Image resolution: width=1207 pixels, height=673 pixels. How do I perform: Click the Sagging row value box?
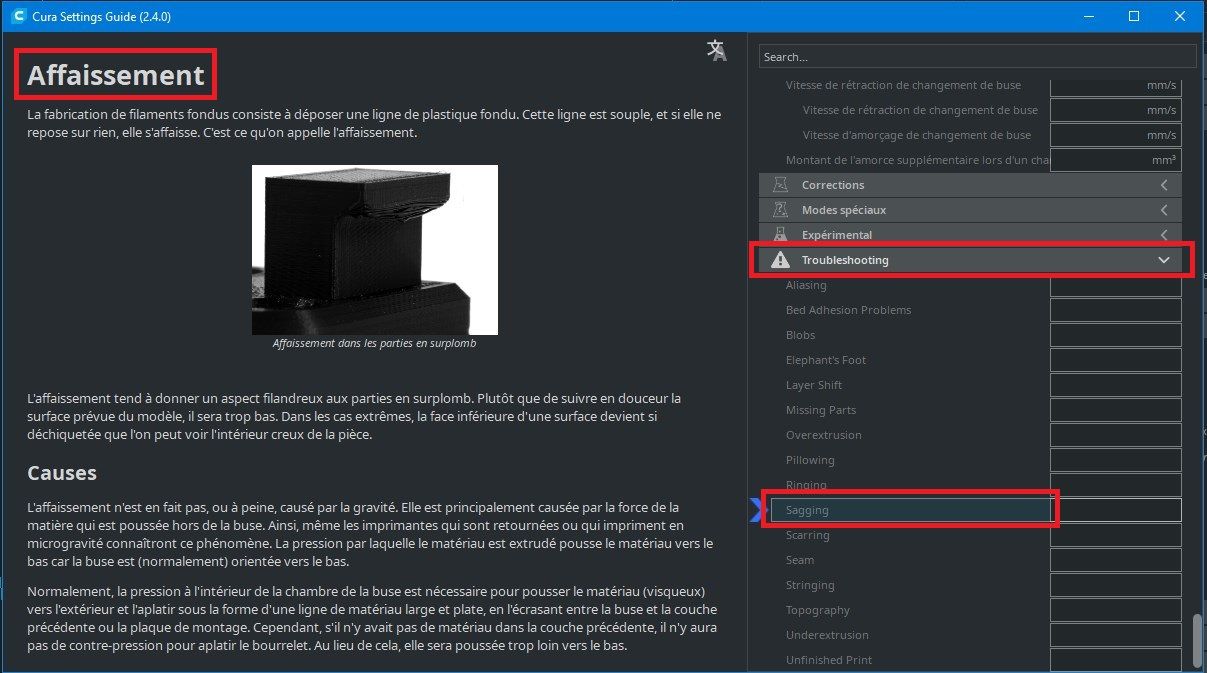pos(1115,510)
